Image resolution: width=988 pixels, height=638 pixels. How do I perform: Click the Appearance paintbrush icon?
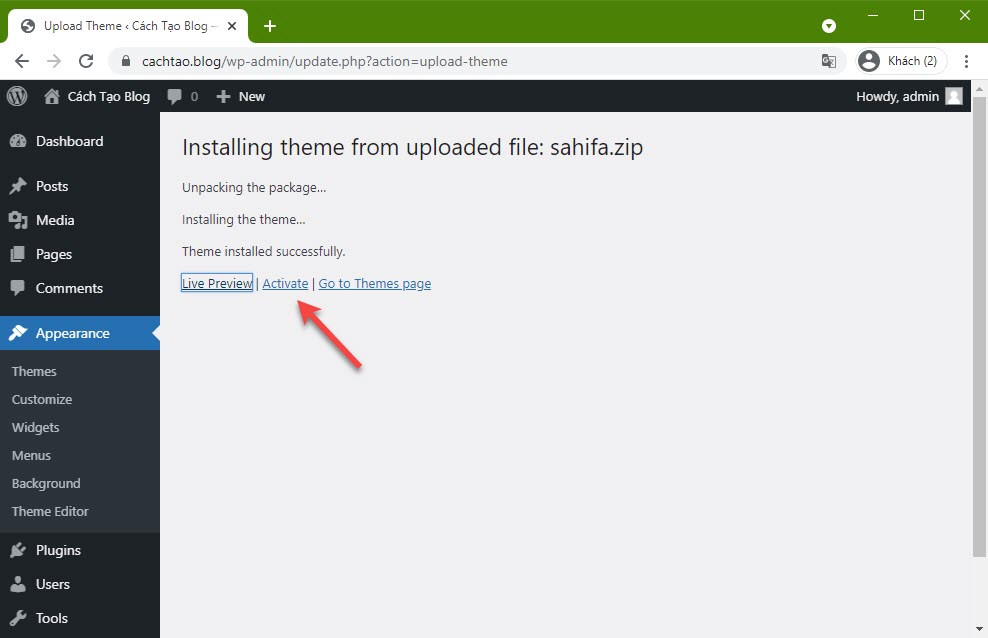tap(18, 333)
